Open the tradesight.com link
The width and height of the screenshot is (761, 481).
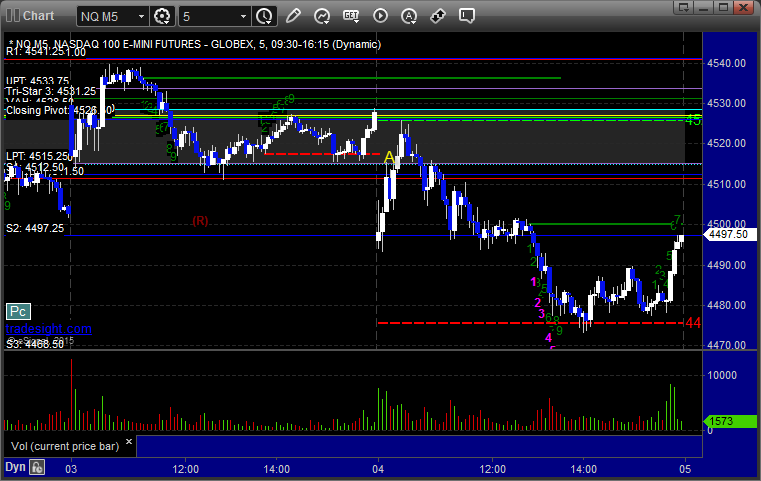coord(49,329)
